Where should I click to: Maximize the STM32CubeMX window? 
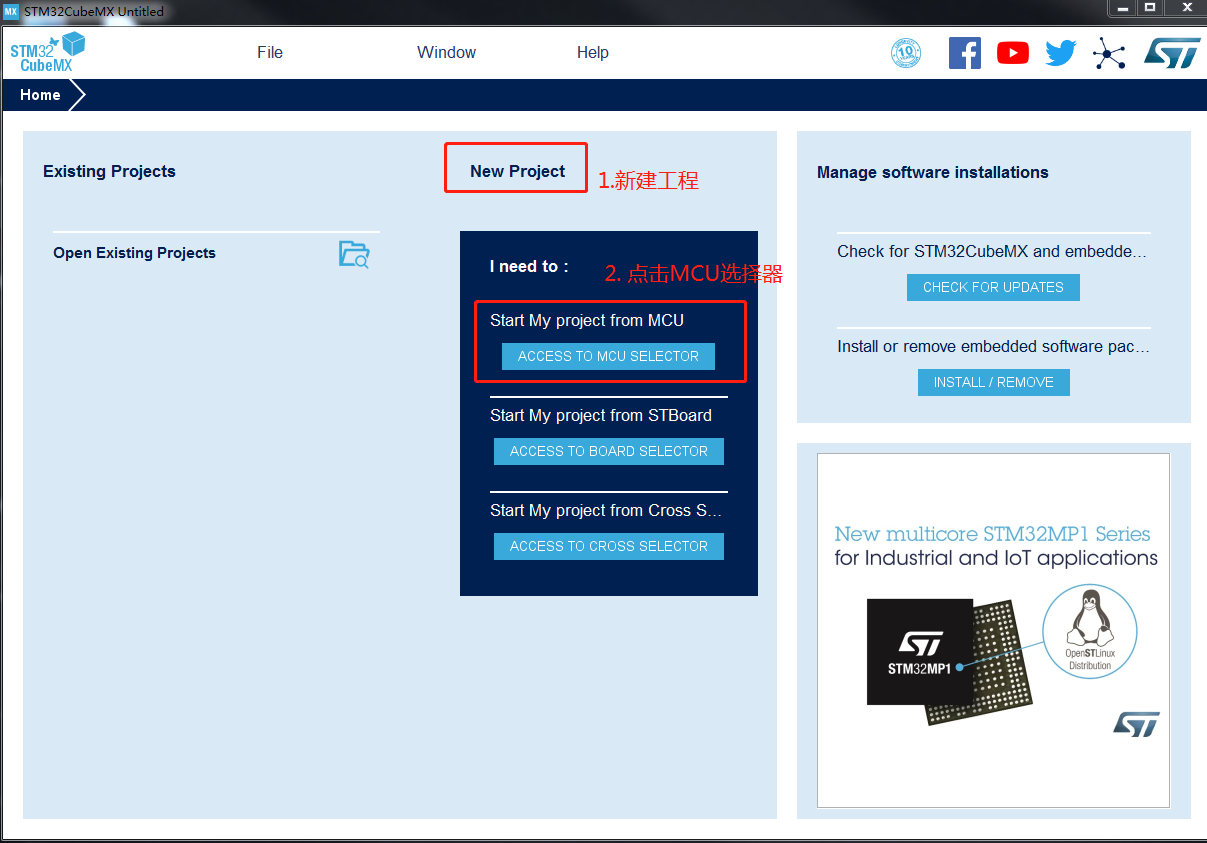[x=1150, y=8]
